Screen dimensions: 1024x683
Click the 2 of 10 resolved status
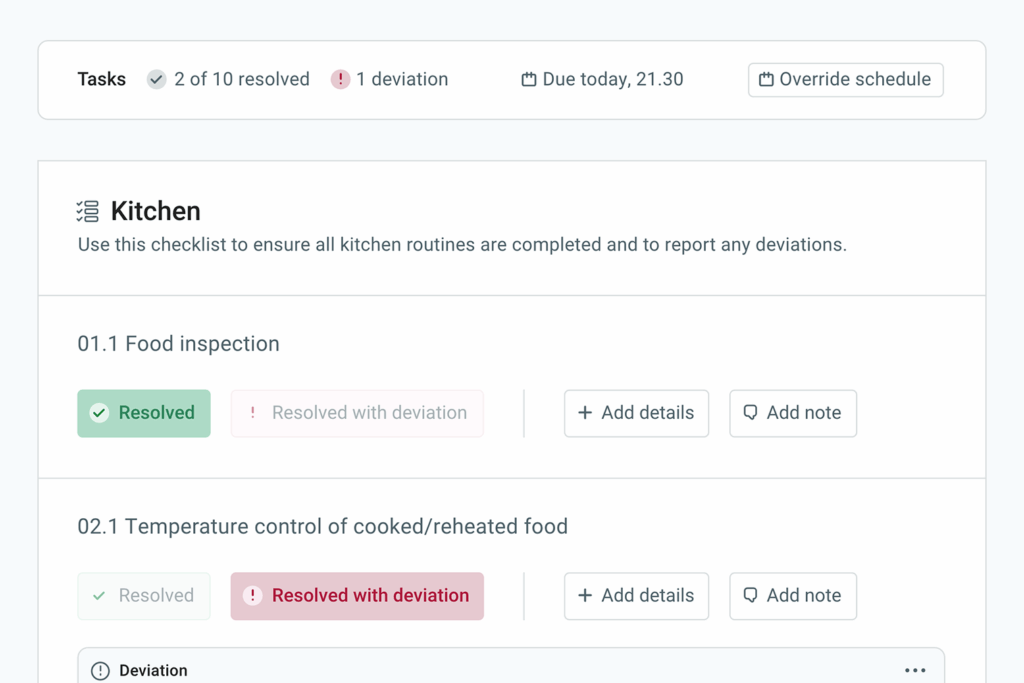pos(241,79)
